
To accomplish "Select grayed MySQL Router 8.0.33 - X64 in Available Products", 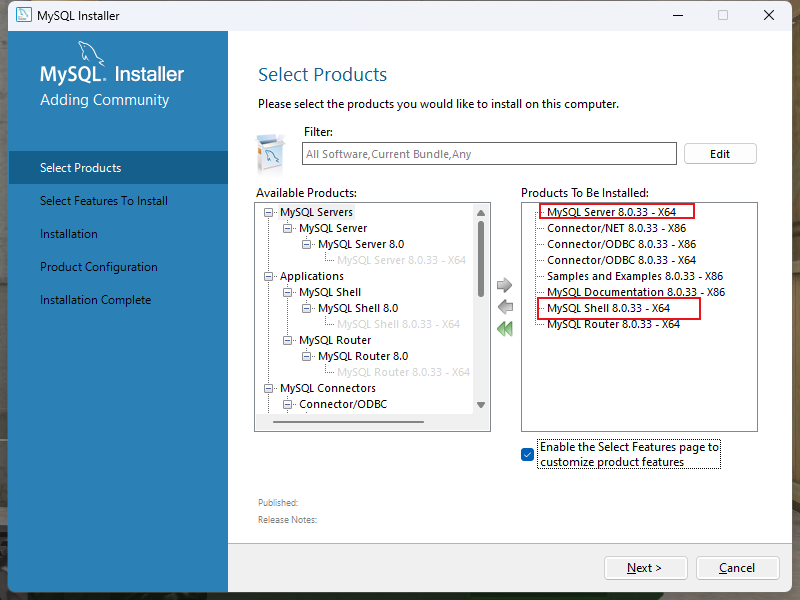I will pos(404,372).
